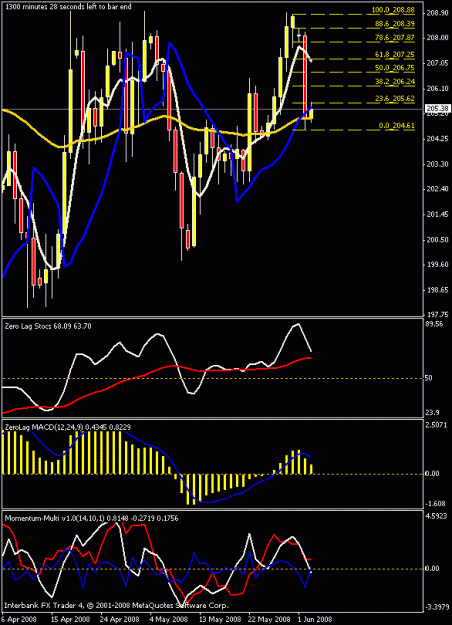452x625 pixels.
Task: Click the 13 May 2008 date label
Action: point(218,619)
